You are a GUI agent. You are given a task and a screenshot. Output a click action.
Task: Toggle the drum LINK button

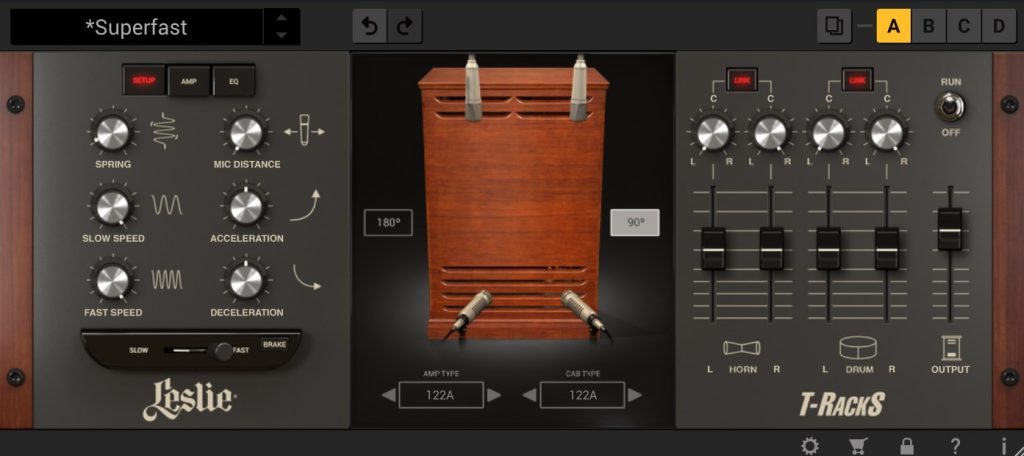pyautogui.click(x=857, y=79)
